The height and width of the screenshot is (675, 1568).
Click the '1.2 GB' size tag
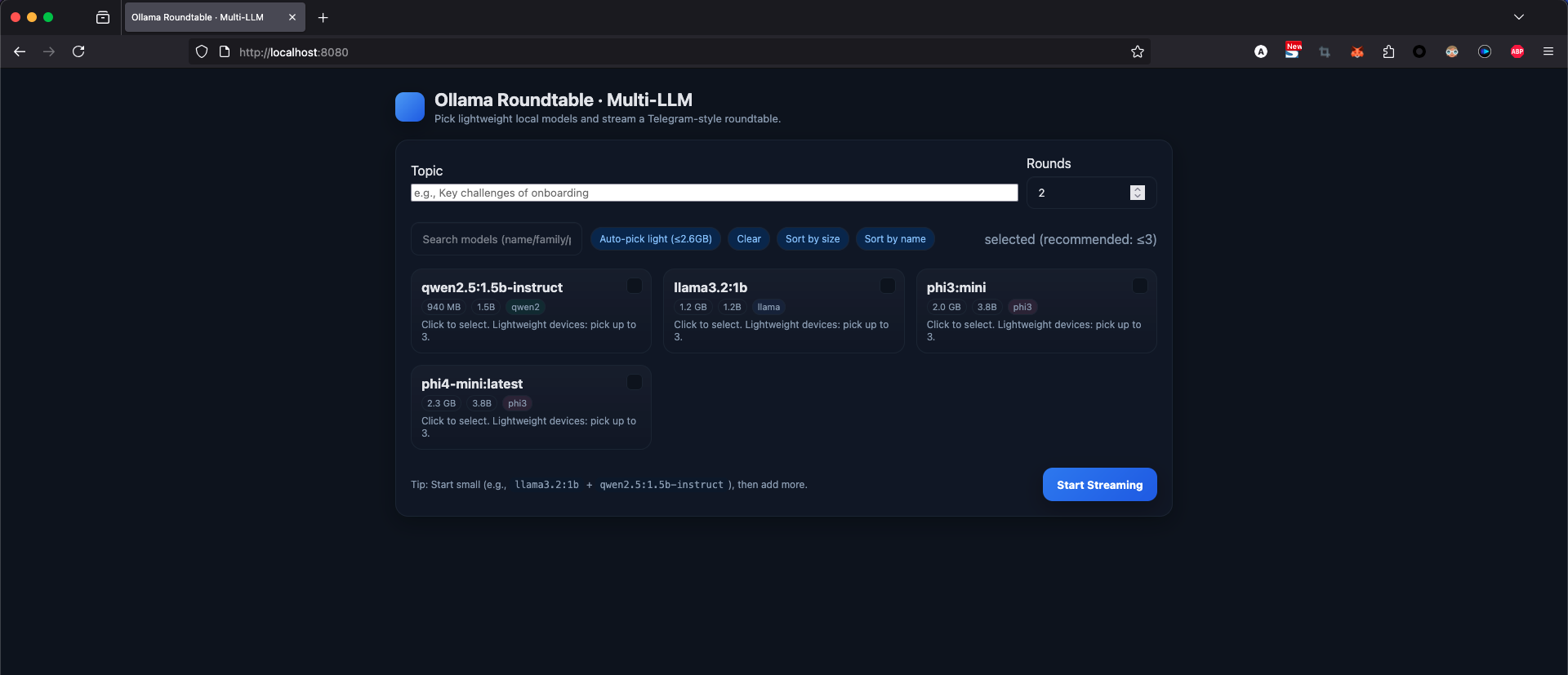[x=693, y=307]
